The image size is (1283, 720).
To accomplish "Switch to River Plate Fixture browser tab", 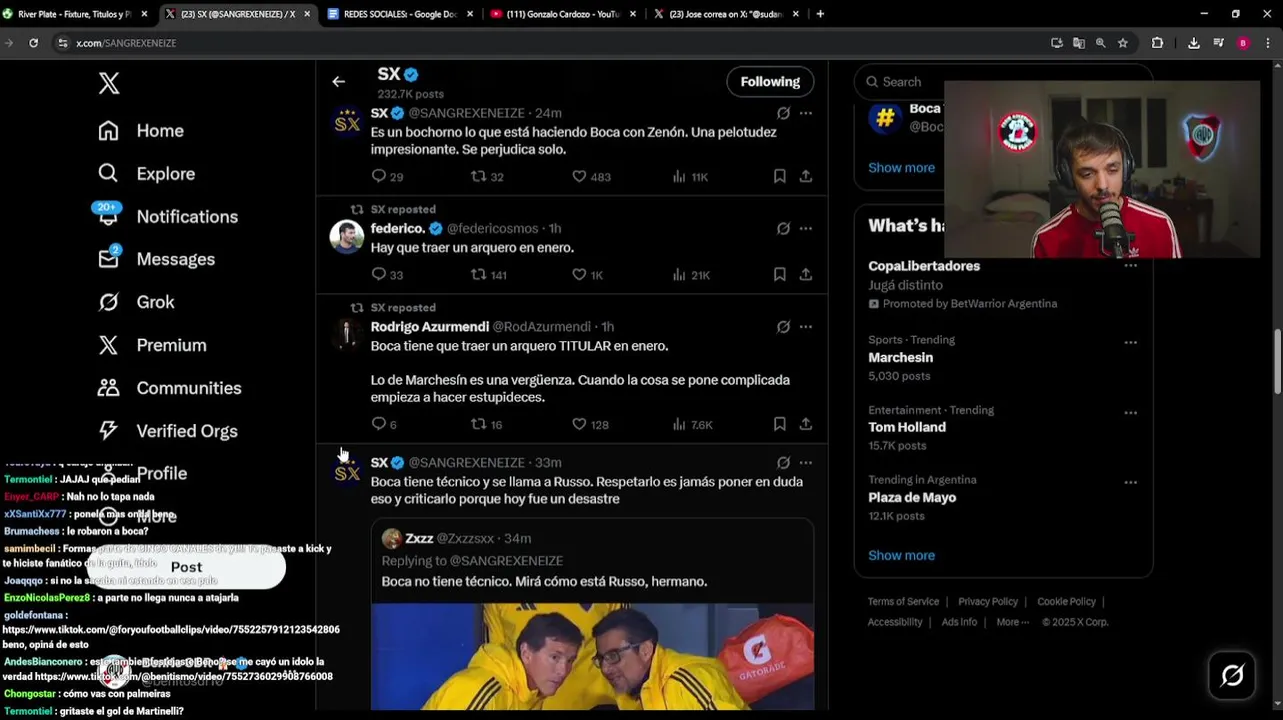I will (x=75, y=14).
